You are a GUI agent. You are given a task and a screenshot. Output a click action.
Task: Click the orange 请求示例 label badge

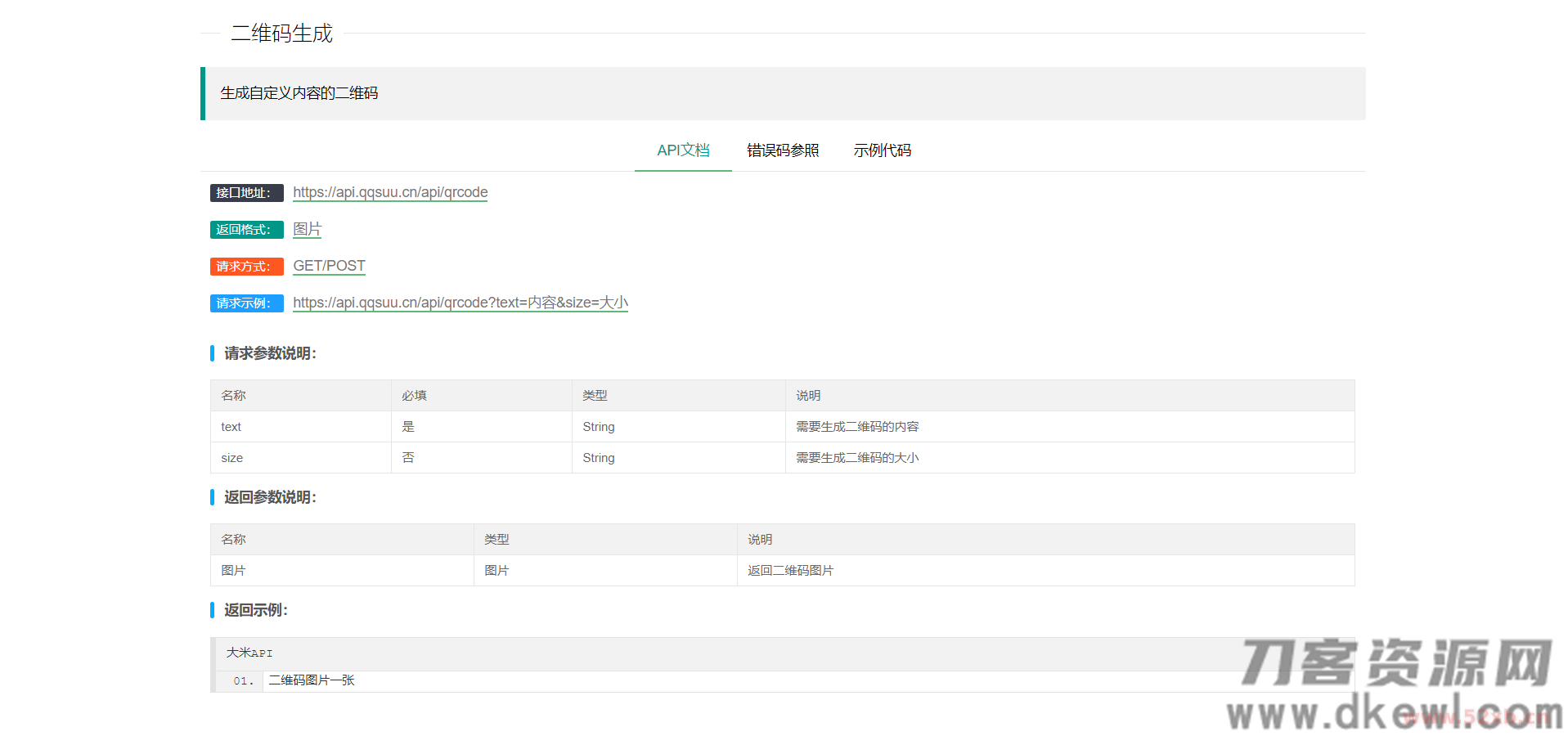click(x=246, y=303)
